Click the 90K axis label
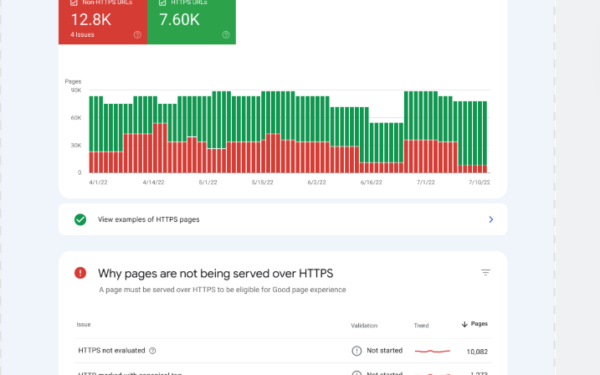 pyautogui.click(x=76, y=90)
